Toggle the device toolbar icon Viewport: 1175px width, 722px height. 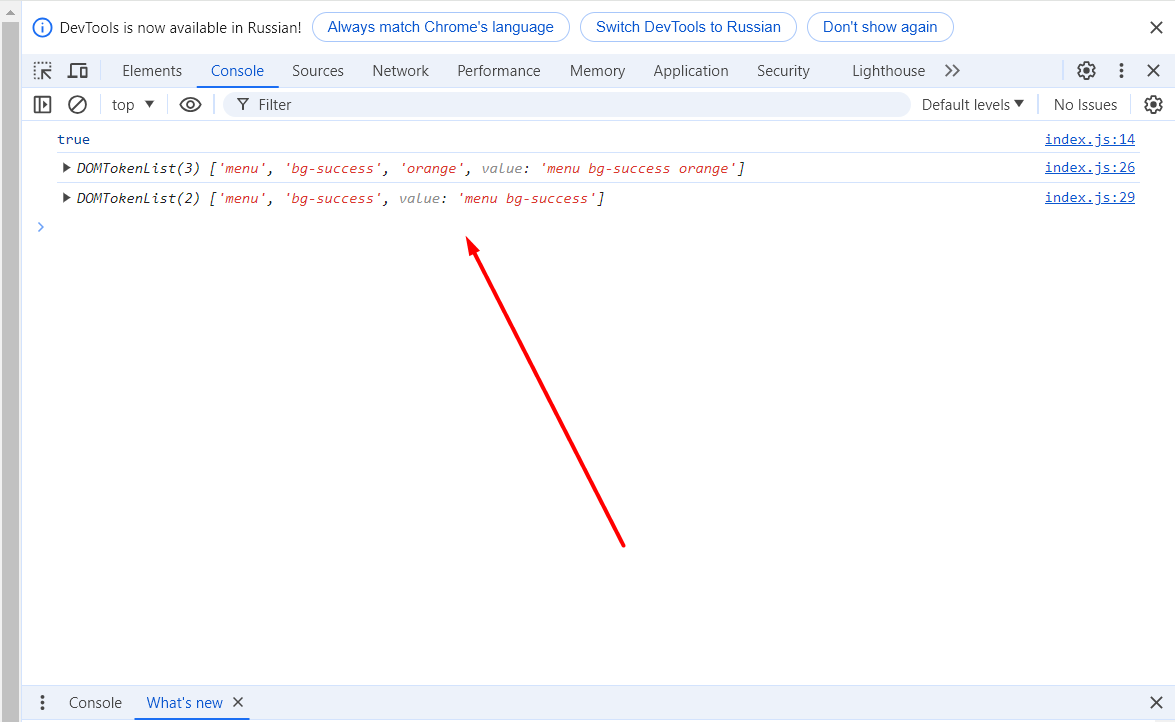pos(78,70)
